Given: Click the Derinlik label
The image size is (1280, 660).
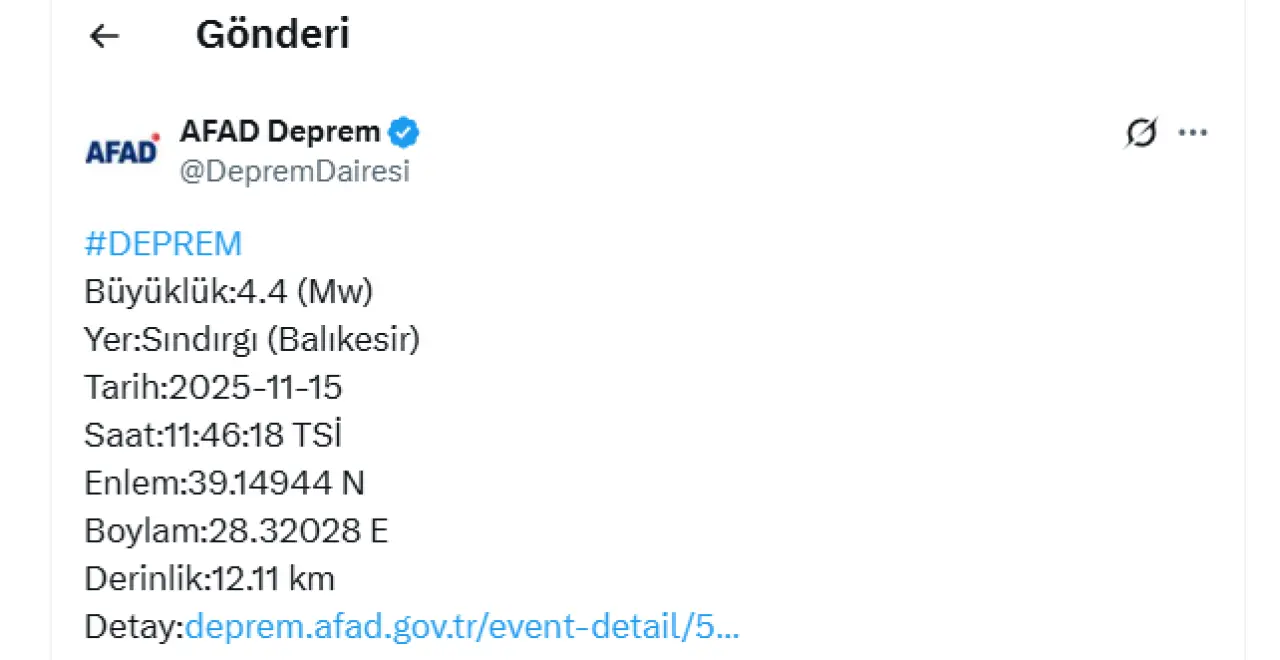Looking at the screenshot, I should [x=146, y=579].
